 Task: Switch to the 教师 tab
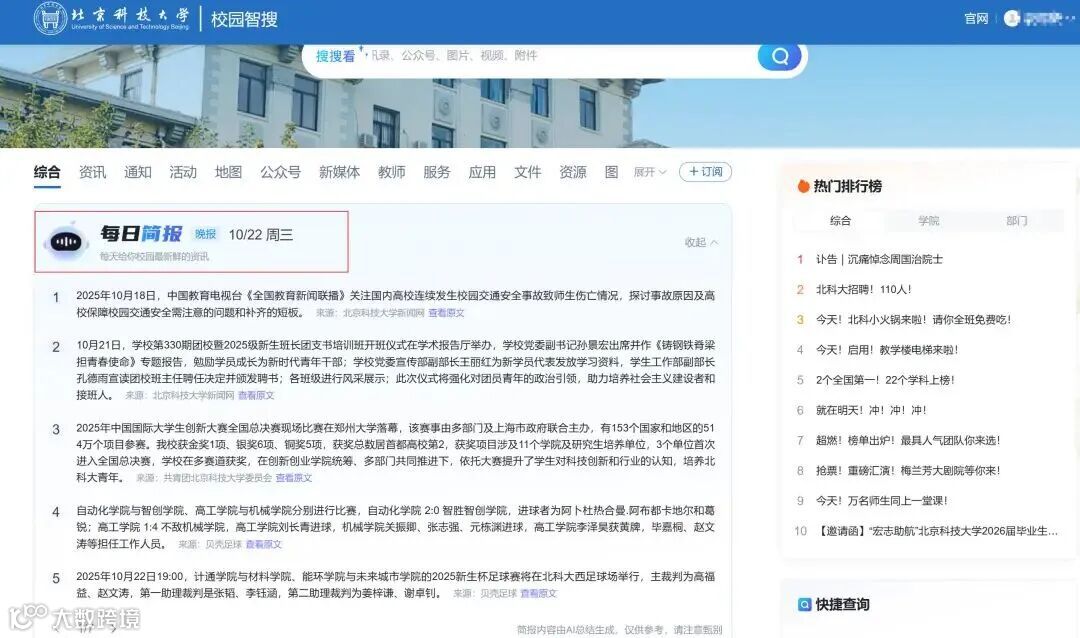pos(391,172)
